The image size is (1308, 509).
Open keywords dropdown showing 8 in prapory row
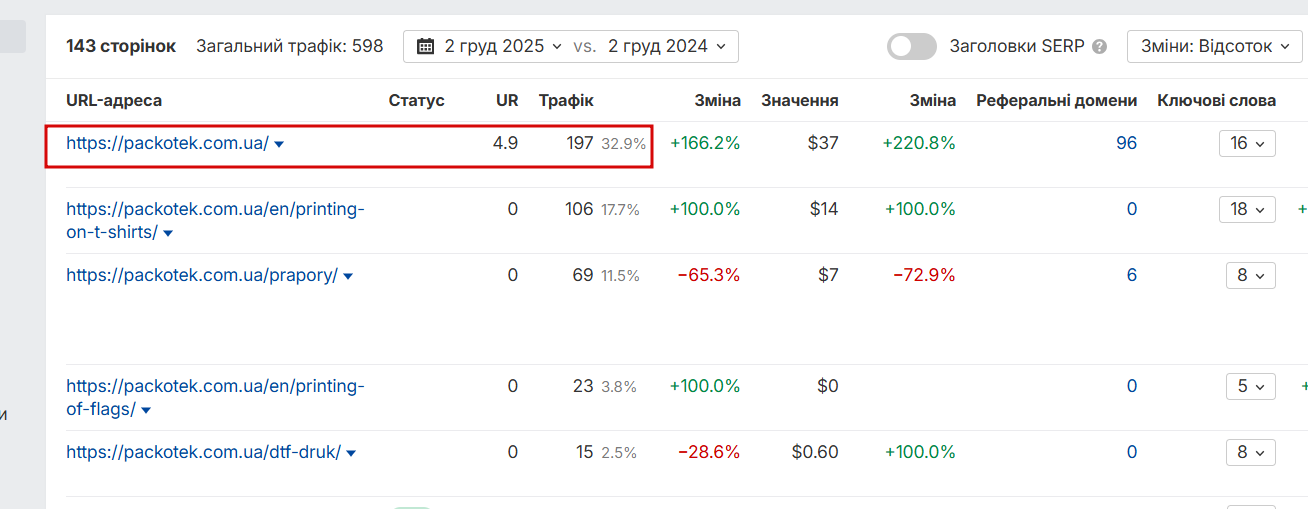(x=1251, y=275)
